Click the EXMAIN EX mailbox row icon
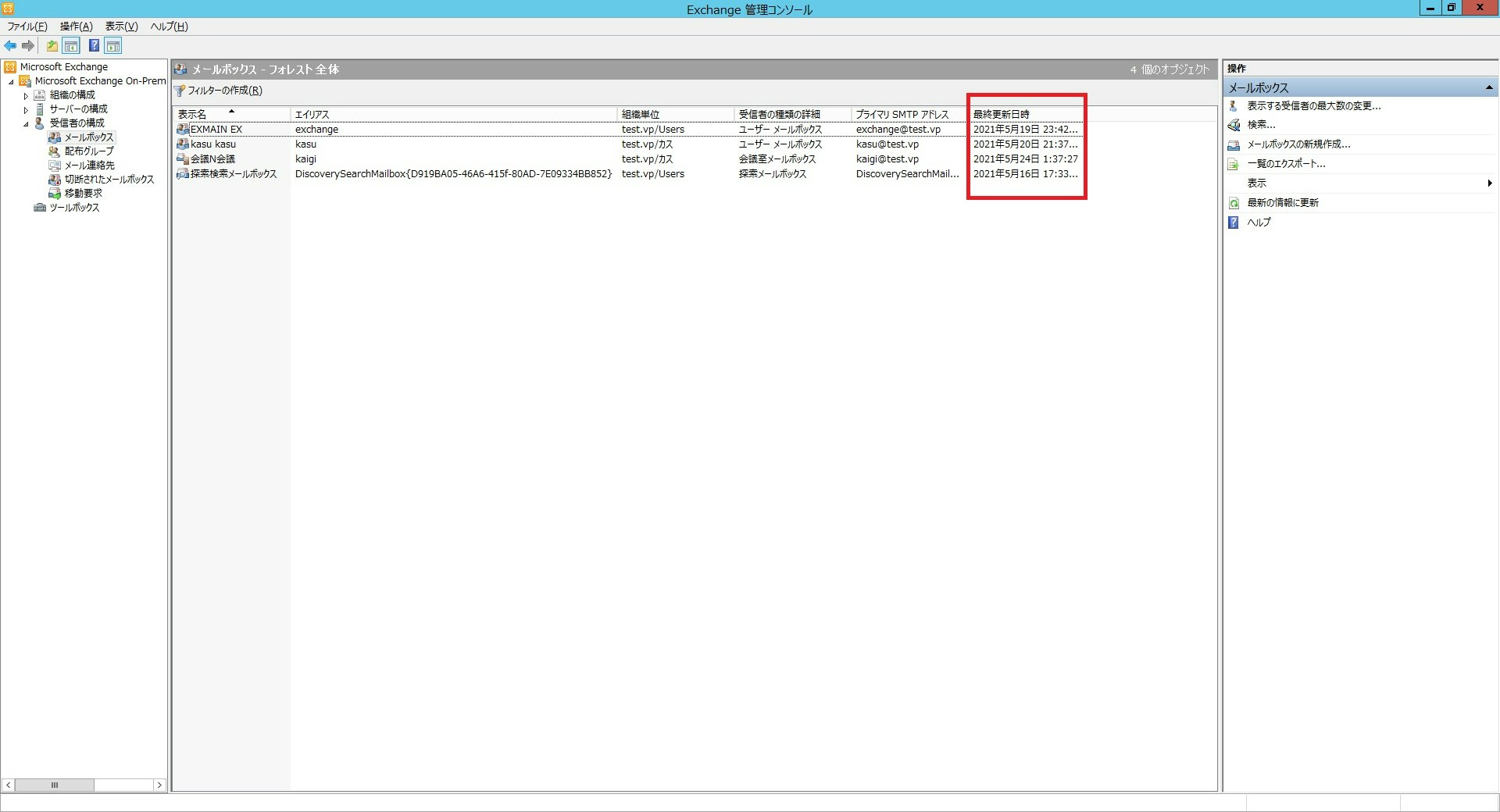The width and height of the screenshot is (1500, 812). [x=183, y=130]
